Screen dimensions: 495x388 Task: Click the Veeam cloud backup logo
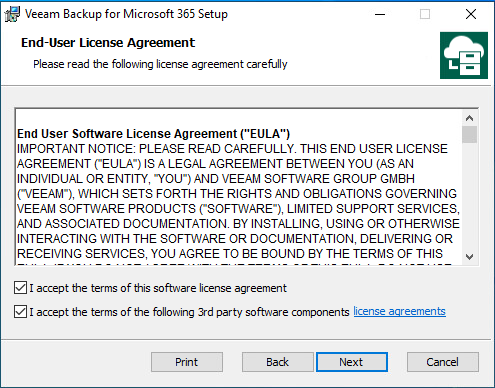tap(464, 55)
